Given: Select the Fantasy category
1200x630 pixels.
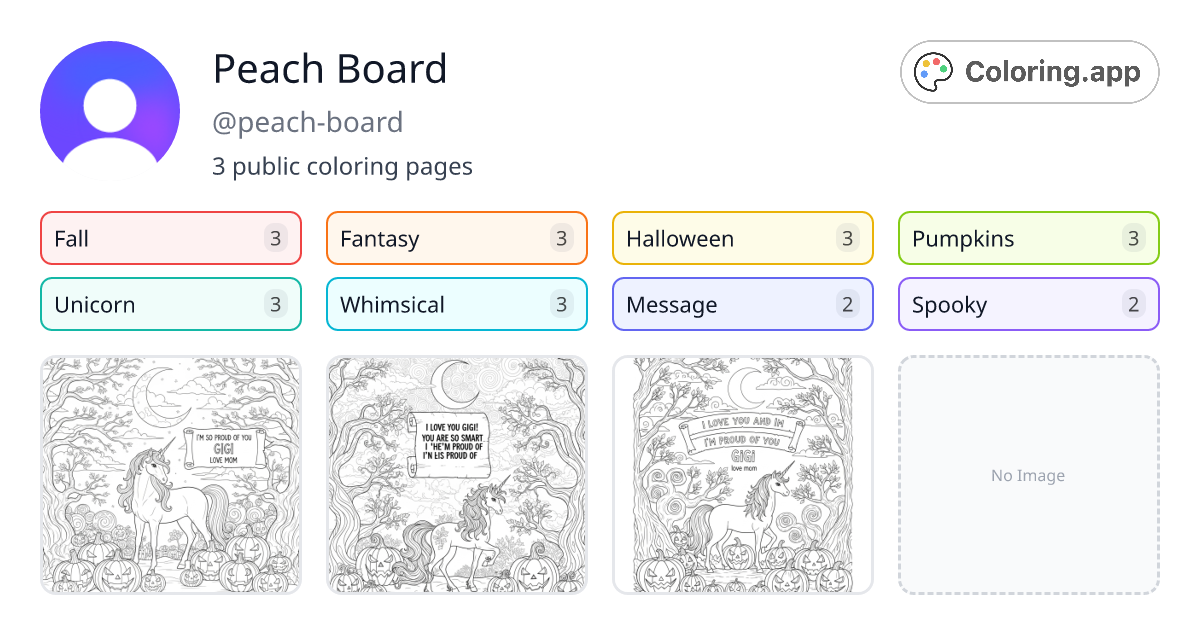Looking at the screenshot, I should pos(456,238).
